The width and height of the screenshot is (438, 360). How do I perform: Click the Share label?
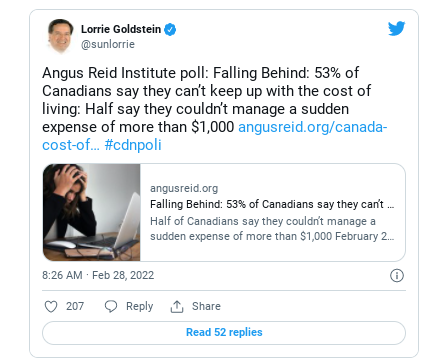[x=206, y=306]
